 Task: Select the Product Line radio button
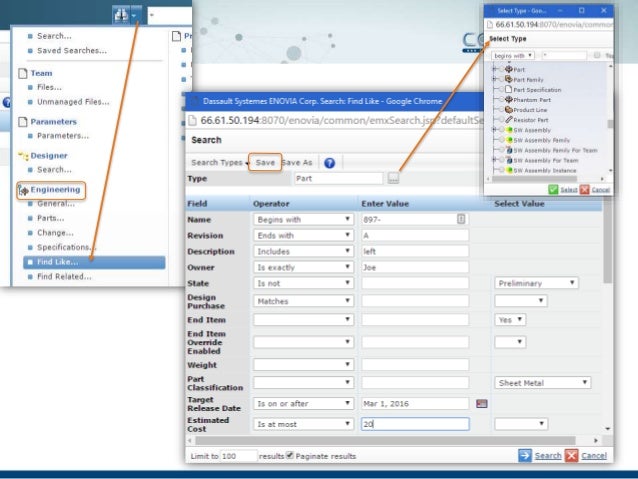[501, 110]
